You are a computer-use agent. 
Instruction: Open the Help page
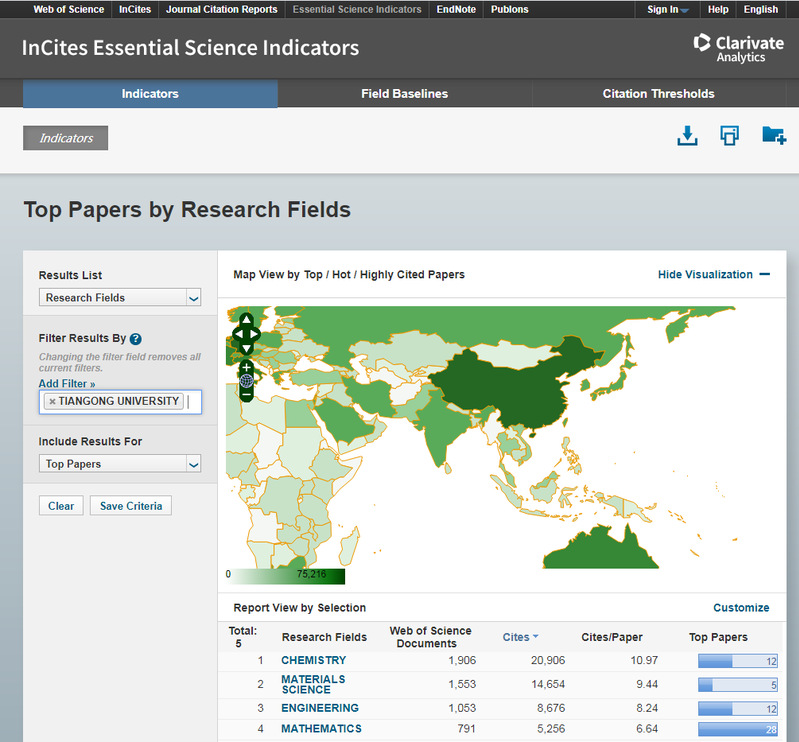(717, 9)
